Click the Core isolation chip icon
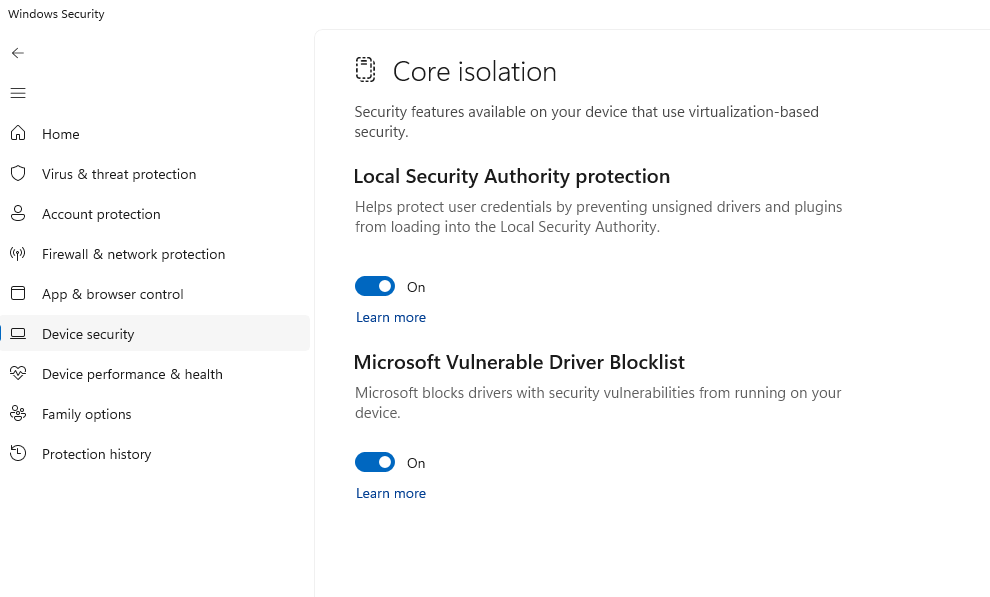The width and height of the screenshot is (990, 597). click(x=366, y=70)
